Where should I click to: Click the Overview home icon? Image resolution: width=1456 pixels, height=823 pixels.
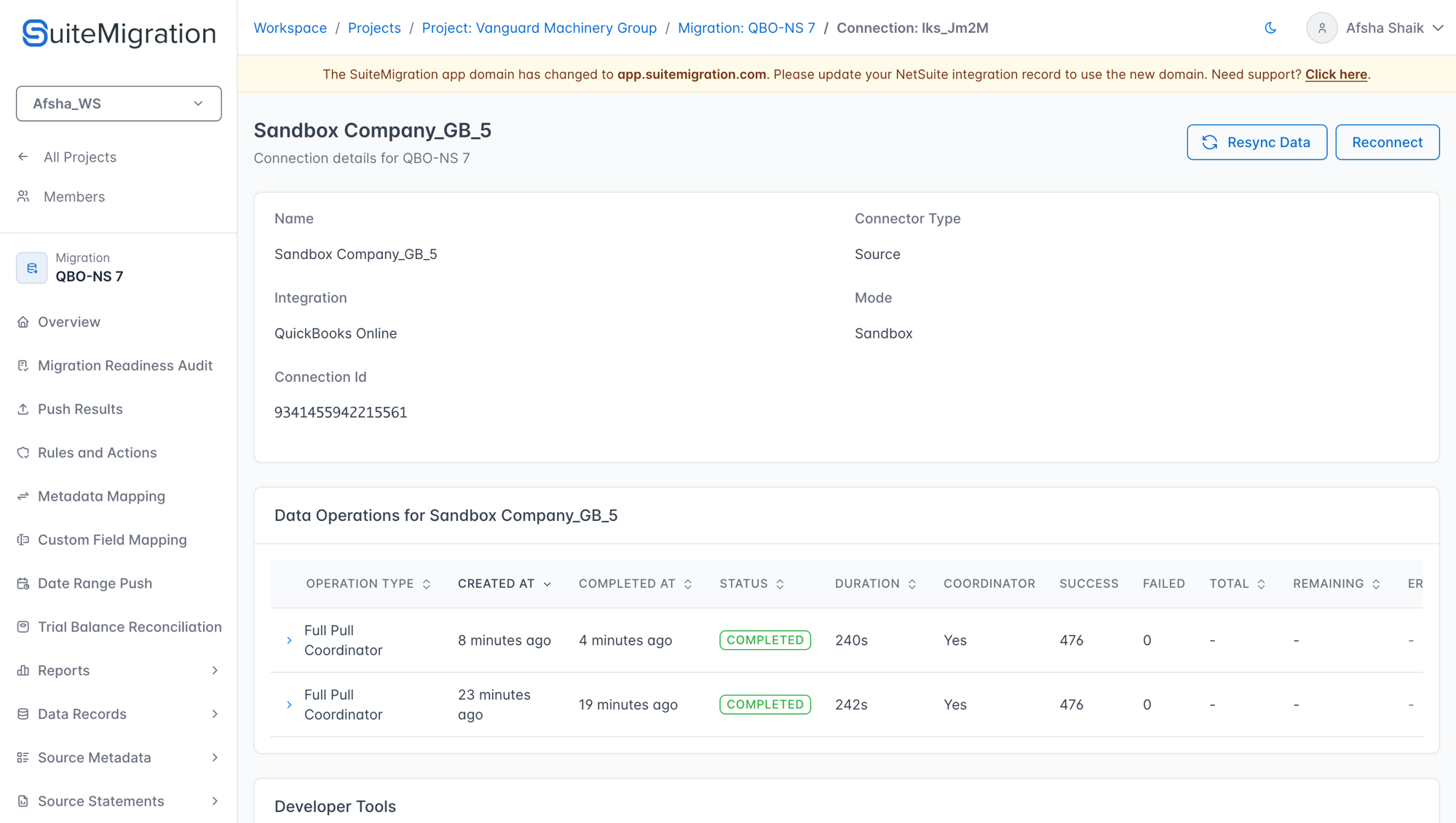(x=23, y=322)
